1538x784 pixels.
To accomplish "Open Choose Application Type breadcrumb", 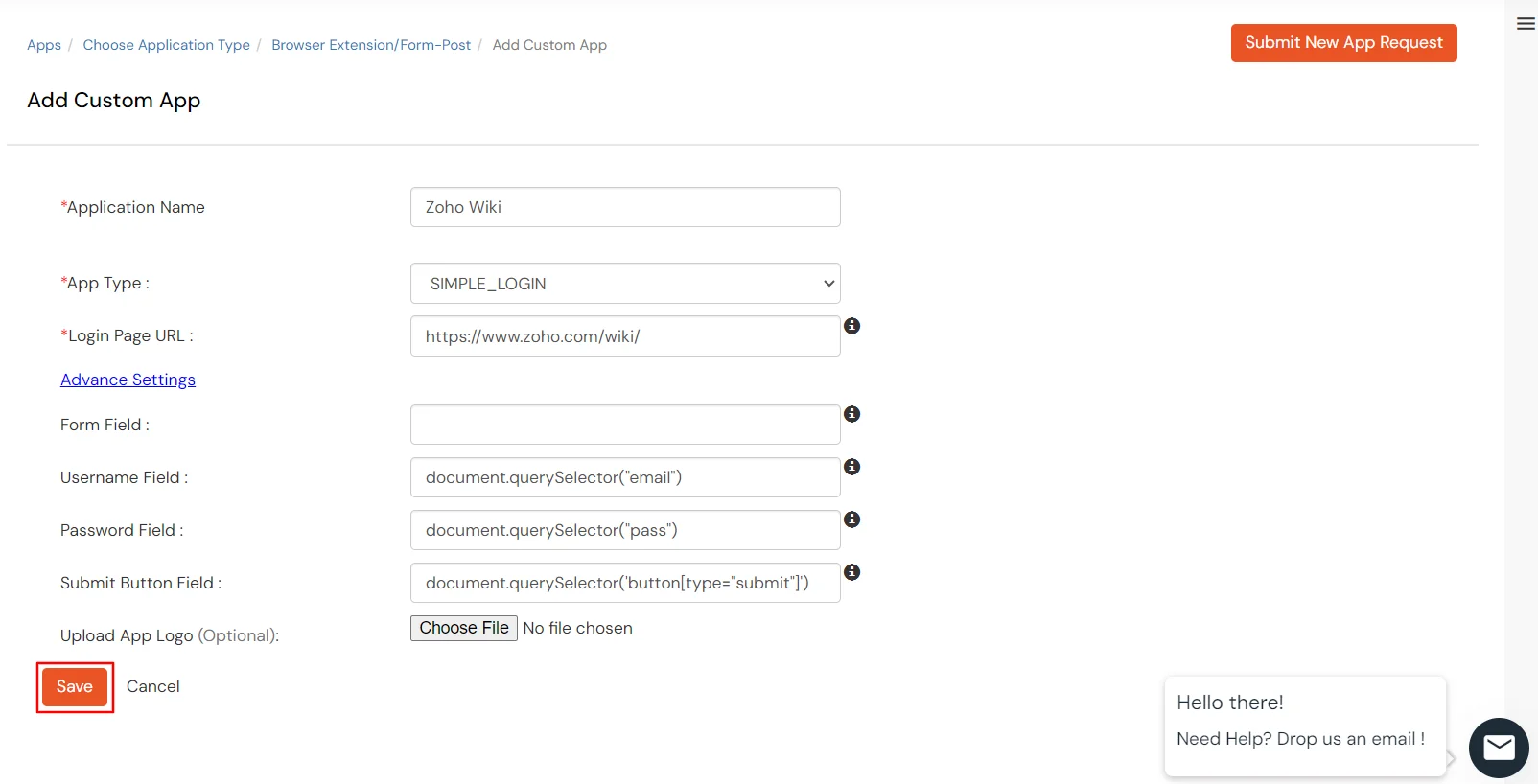I will (x=166, y=45).
